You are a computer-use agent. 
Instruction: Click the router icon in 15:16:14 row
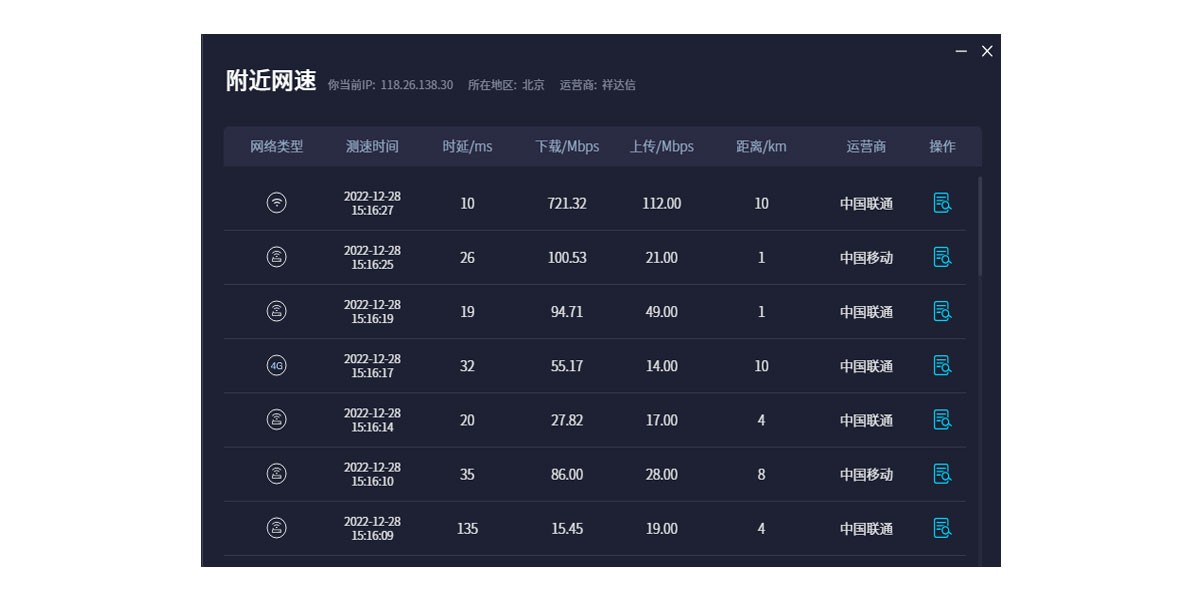coord(277,419)
